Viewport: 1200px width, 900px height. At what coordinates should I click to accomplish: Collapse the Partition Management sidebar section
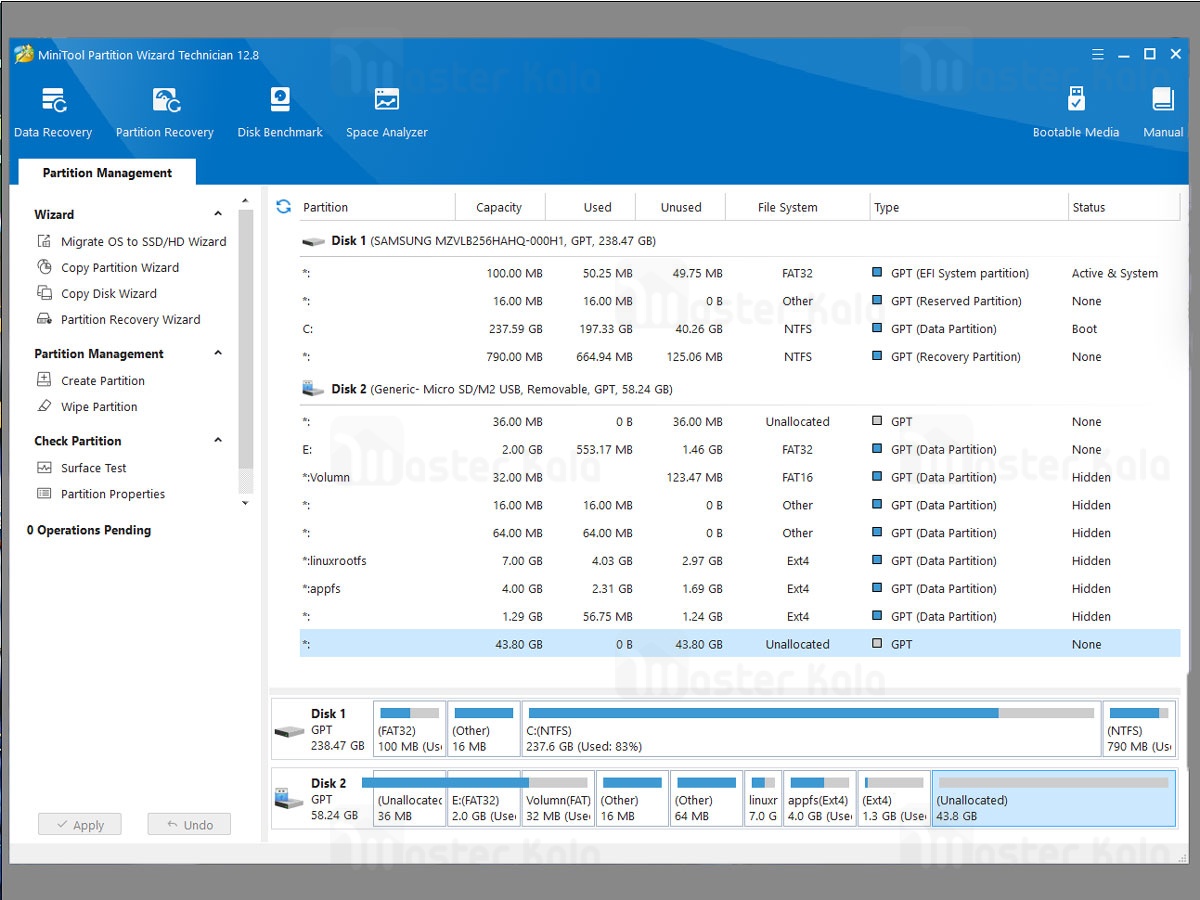pyautogui.click(x=218, y=353)
